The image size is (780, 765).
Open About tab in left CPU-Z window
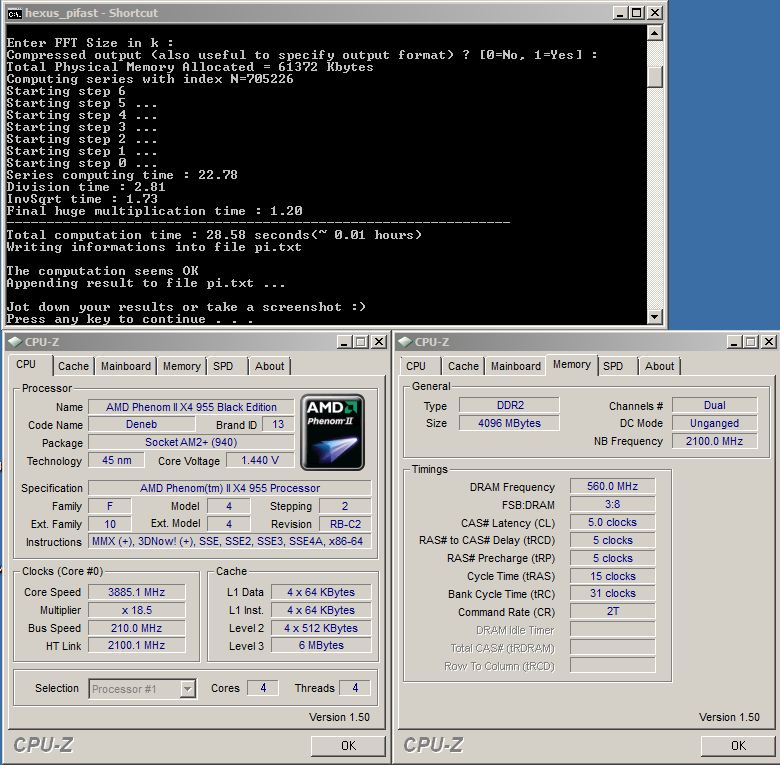(269, 366)
